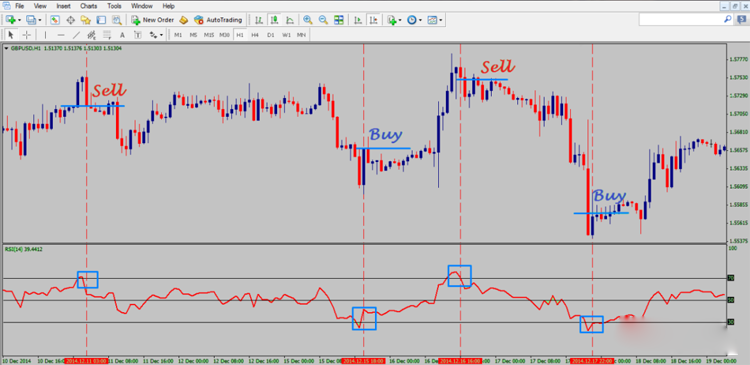Click the zoom in magnifier icon

tap(308, 20)
